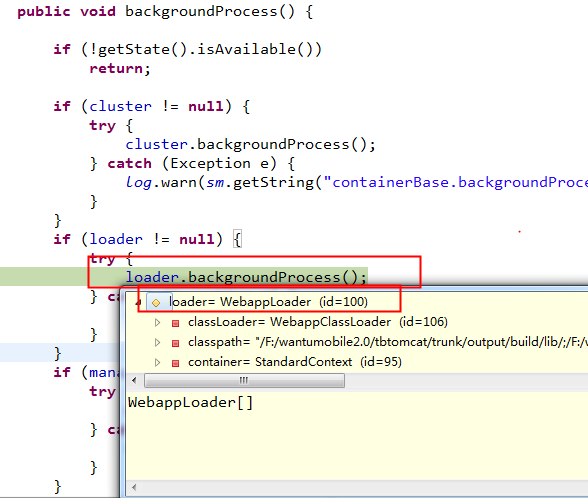Expand the classLoader WebappClassLoader node
Screen dimensions: 588x498
pos(158,322)
